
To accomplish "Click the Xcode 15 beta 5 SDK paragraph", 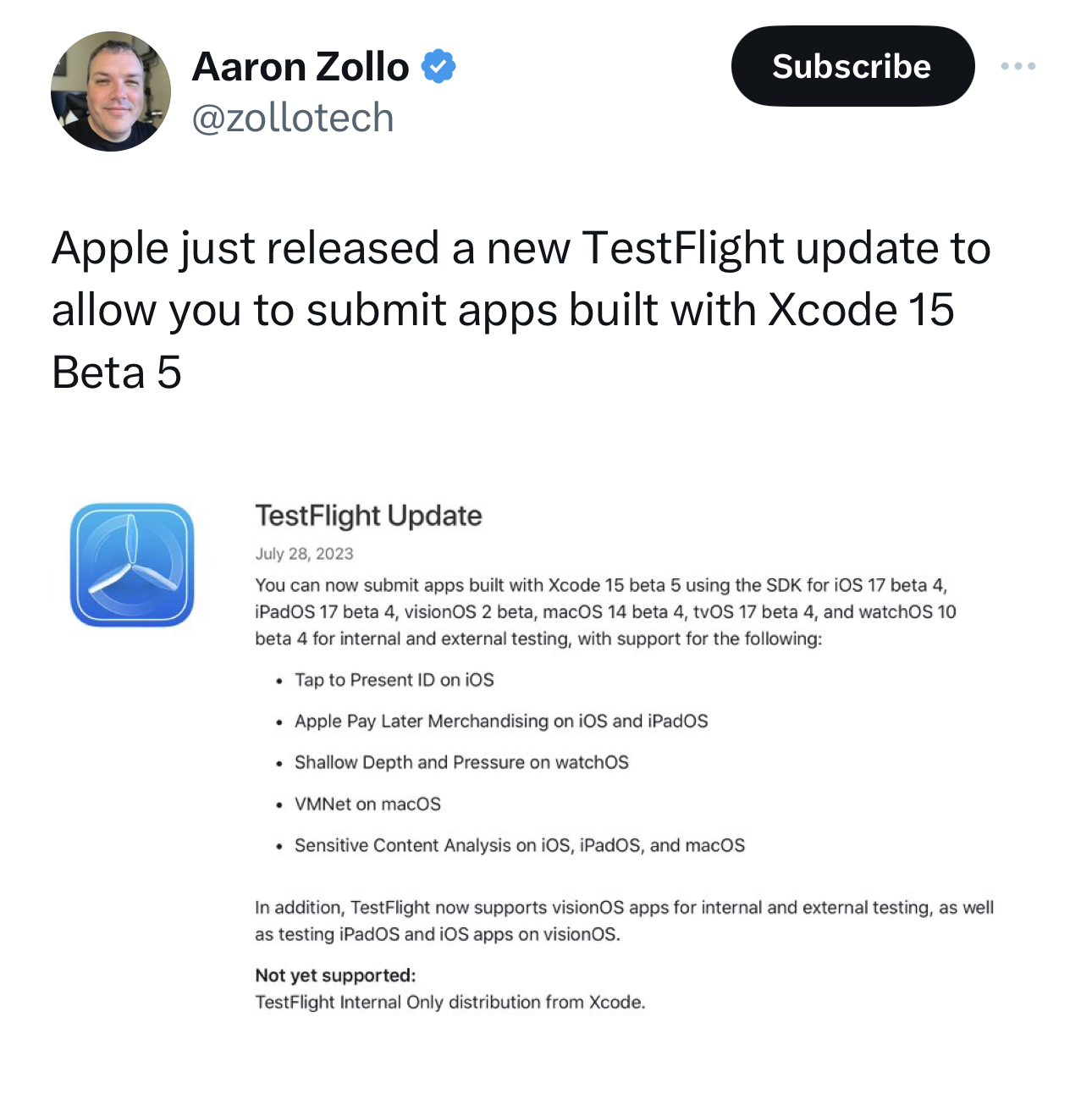I will [x=604, y=611].
